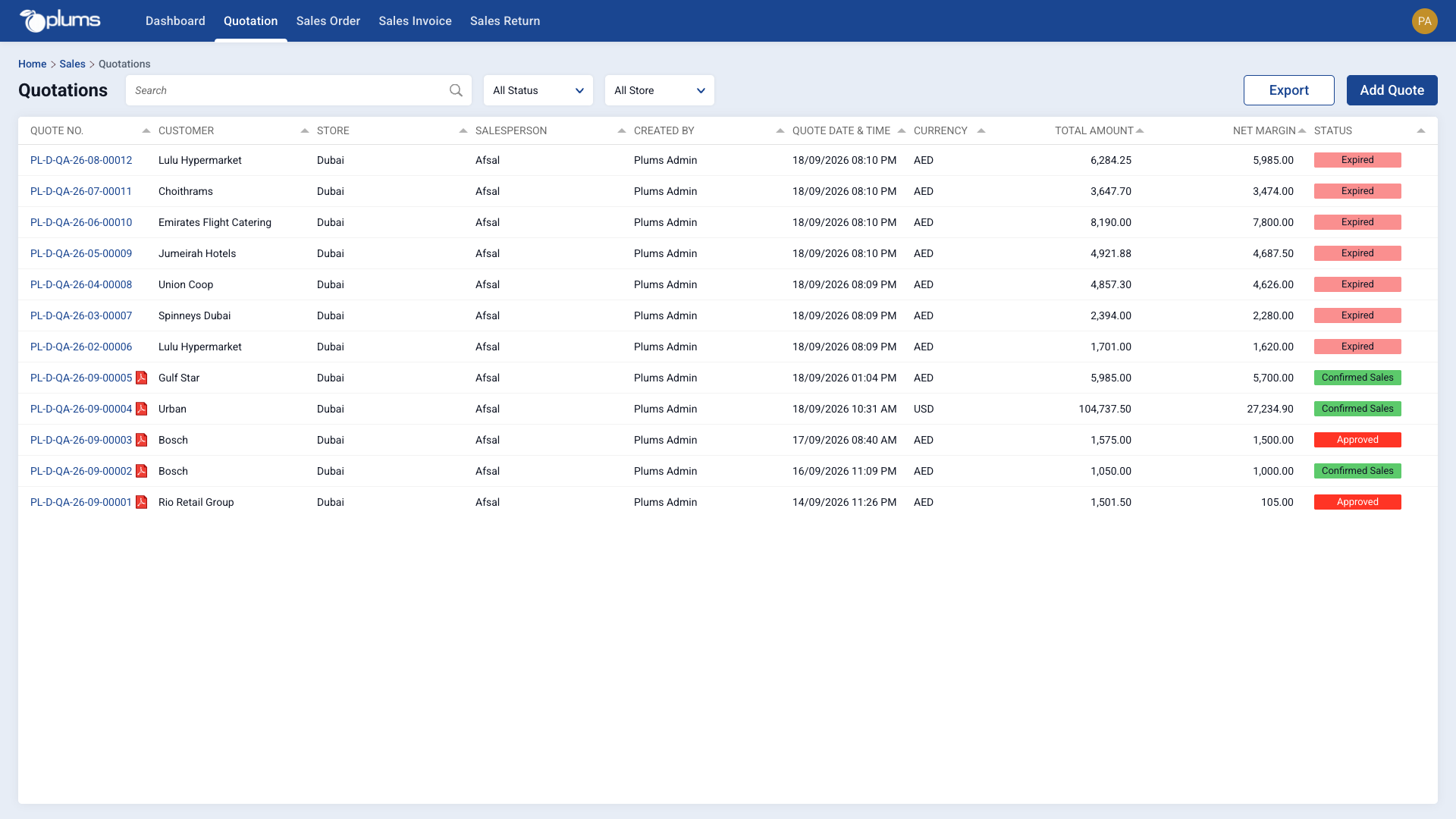
Task: Sort by Quote No. arrow
Action: pos(146,130)
